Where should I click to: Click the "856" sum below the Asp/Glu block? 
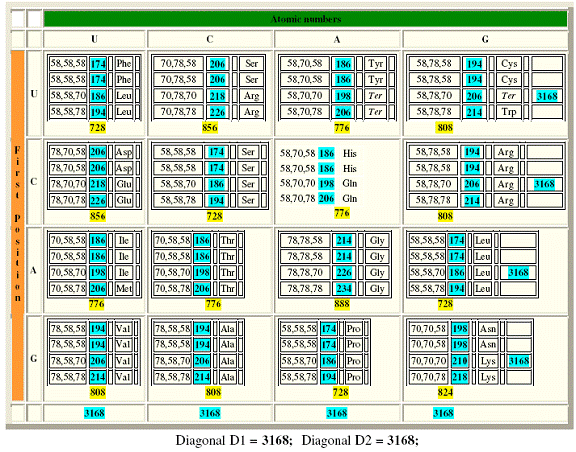point(97,216)
